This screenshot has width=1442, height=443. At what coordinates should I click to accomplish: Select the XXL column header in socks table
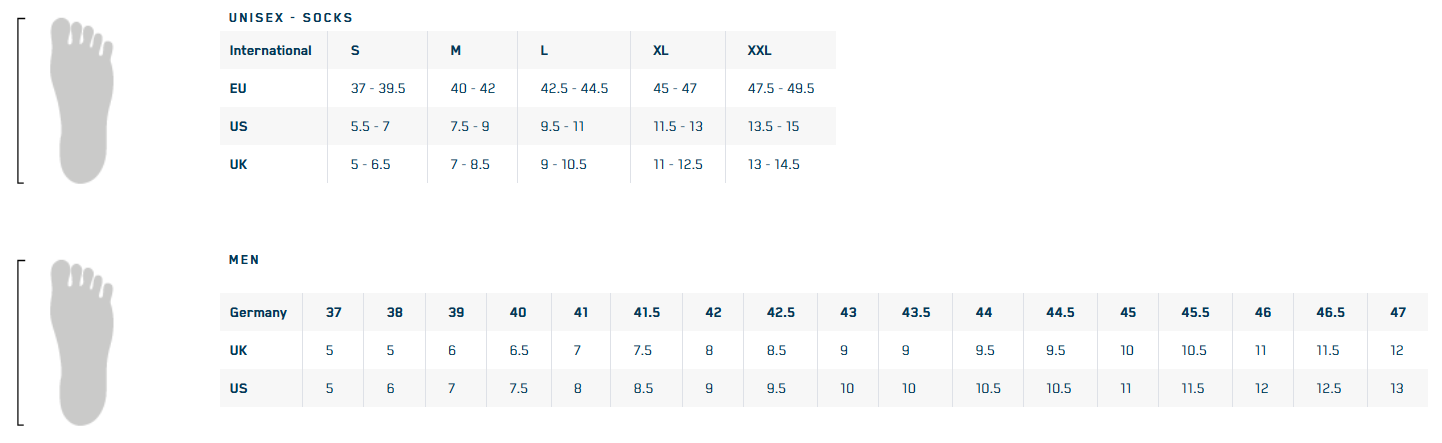pyautogui.click(x=760, y=50)
